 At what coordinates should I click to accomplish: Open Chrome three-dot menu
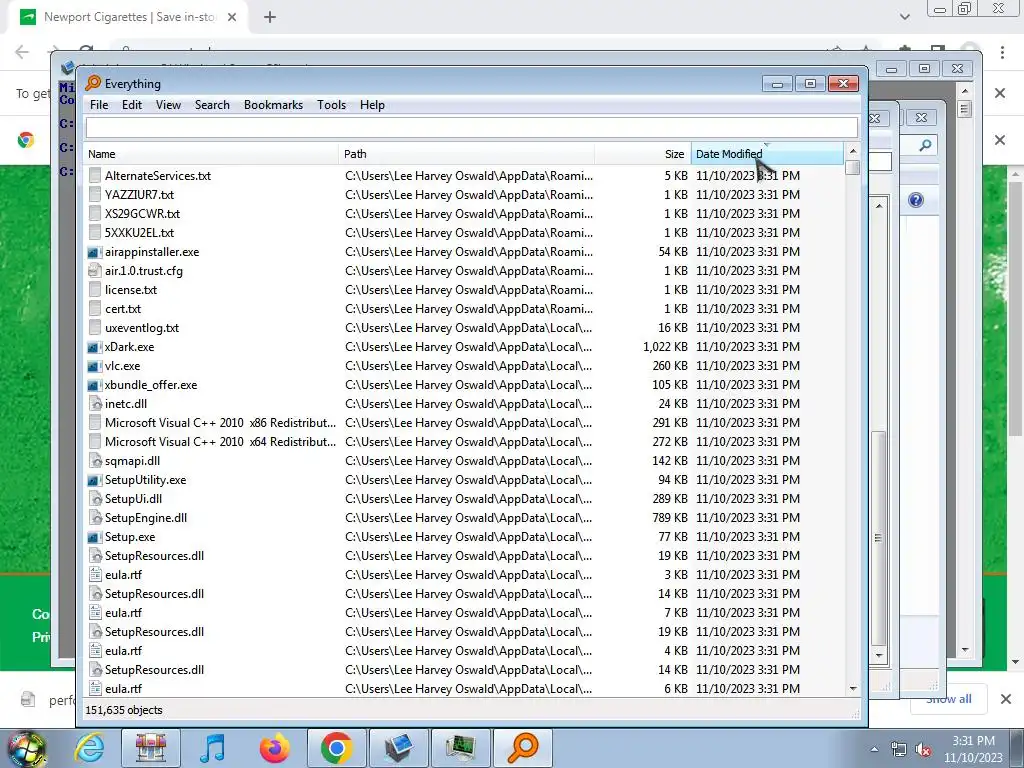point(1002,52)
